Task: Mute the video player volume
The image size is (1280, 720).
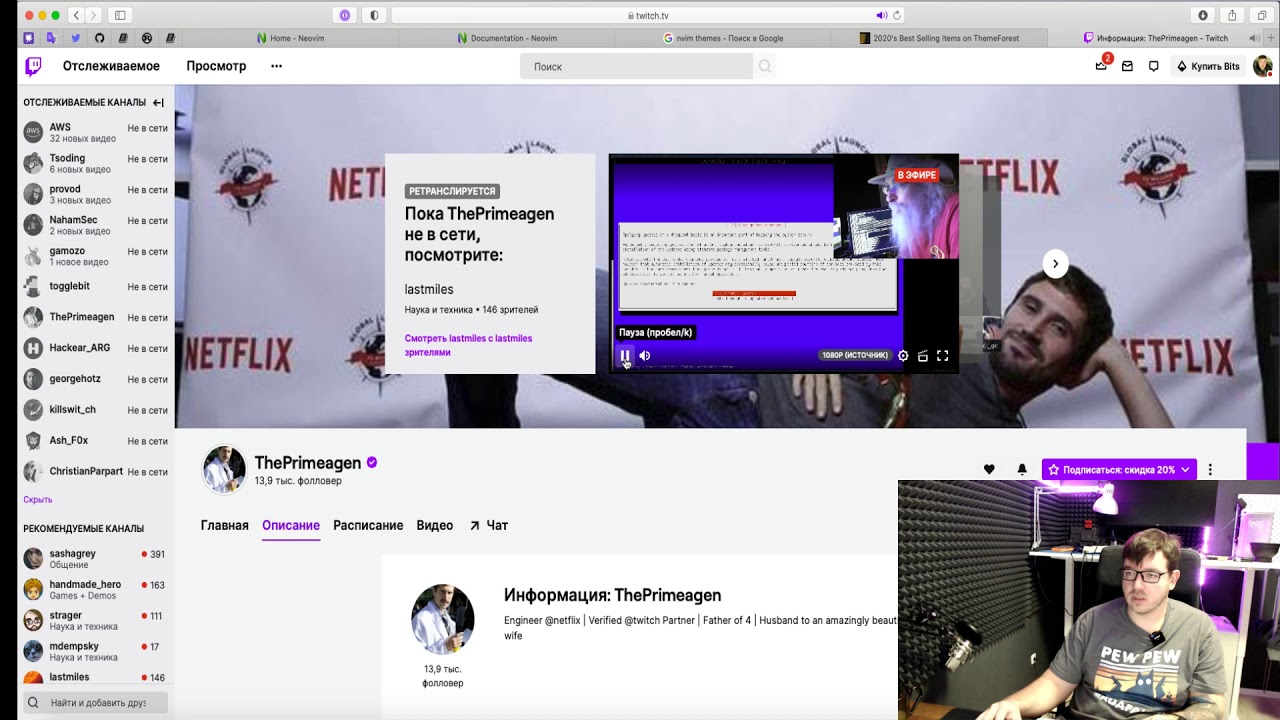Action: pos(645,355)
